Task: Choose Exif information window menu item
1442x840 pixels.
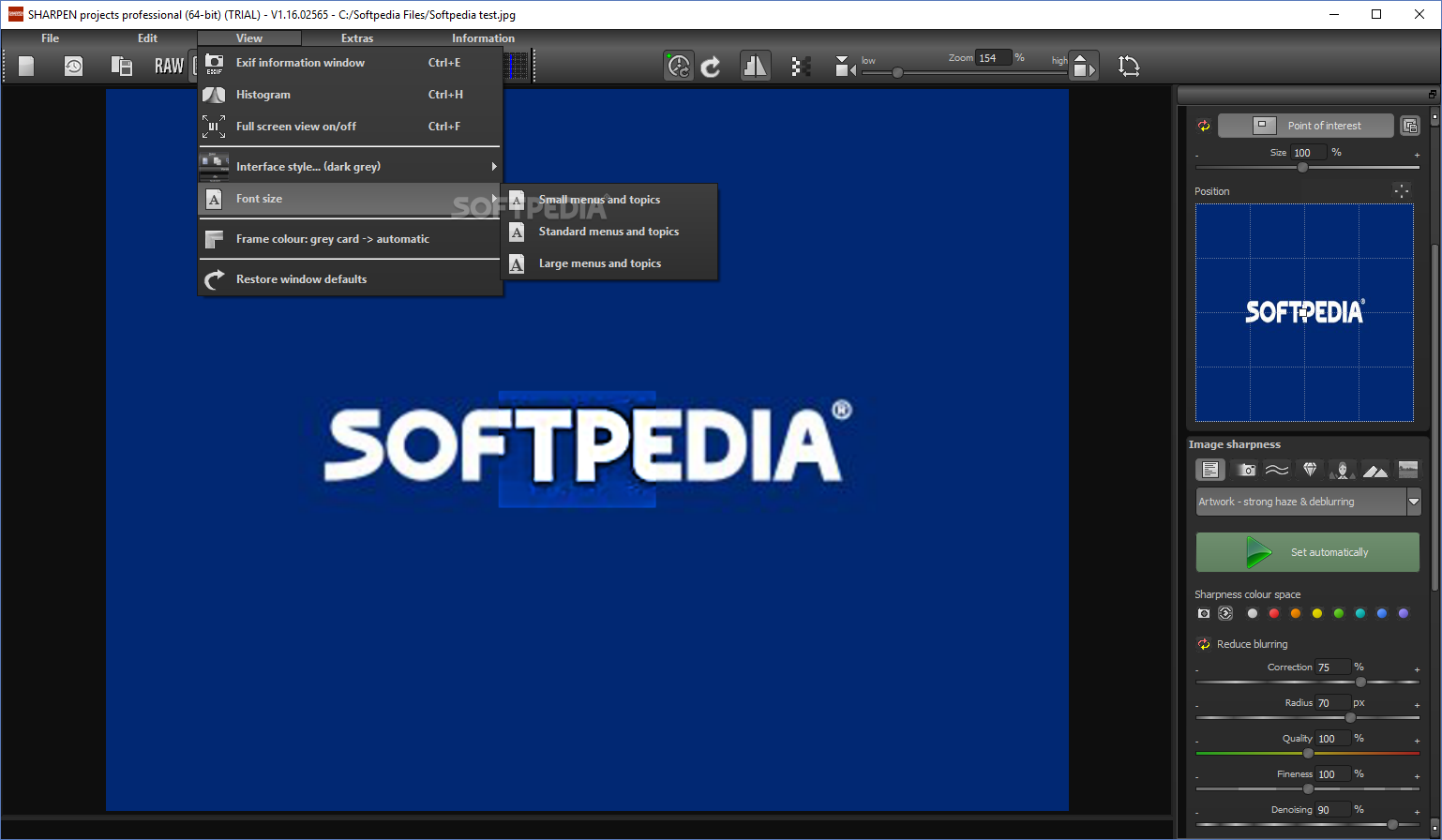Action: tap(350, 63)
